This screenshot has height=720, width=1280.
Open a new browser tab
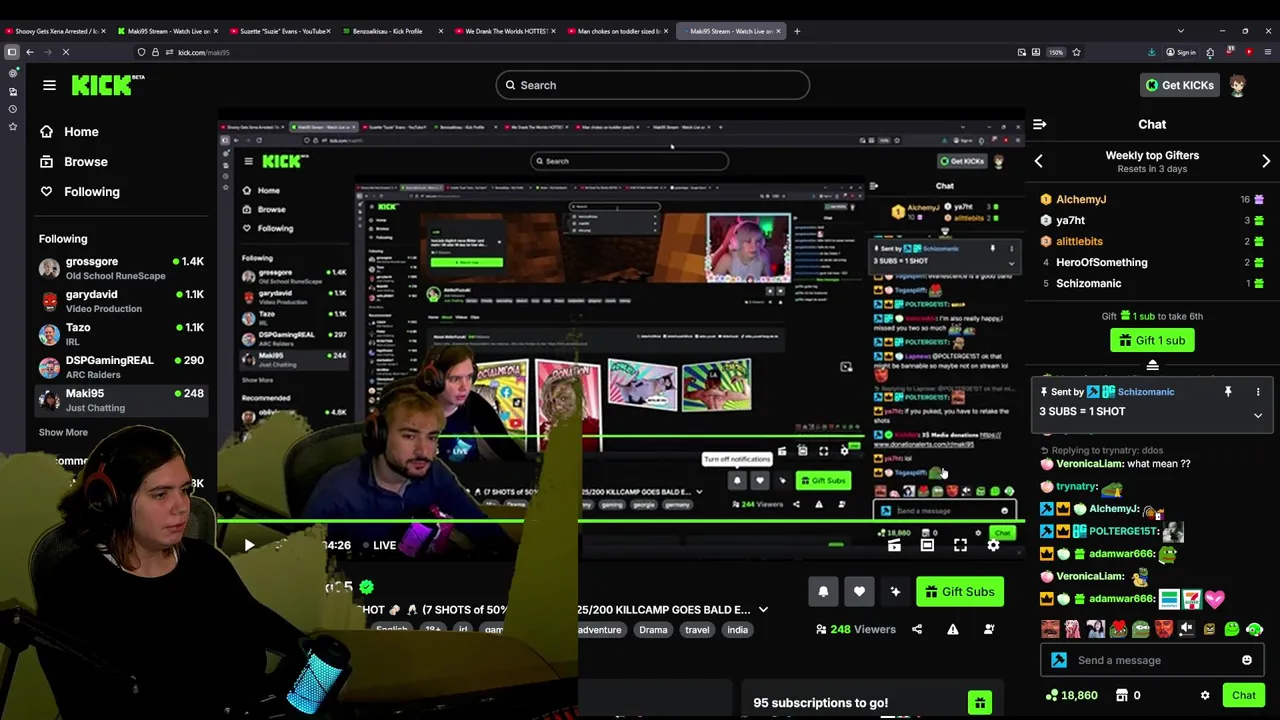coord(797,31)
